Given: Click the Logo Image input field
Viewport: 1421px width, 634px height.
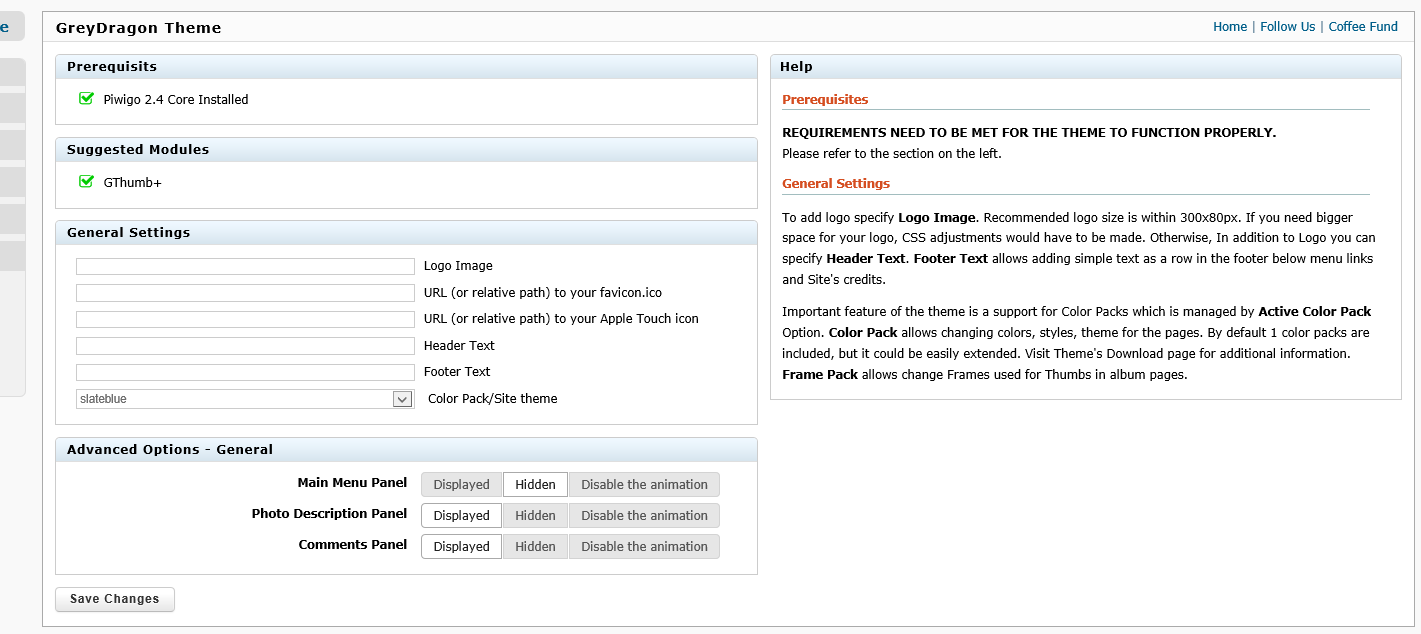Looking at the screenshot, I should [245, 267].
